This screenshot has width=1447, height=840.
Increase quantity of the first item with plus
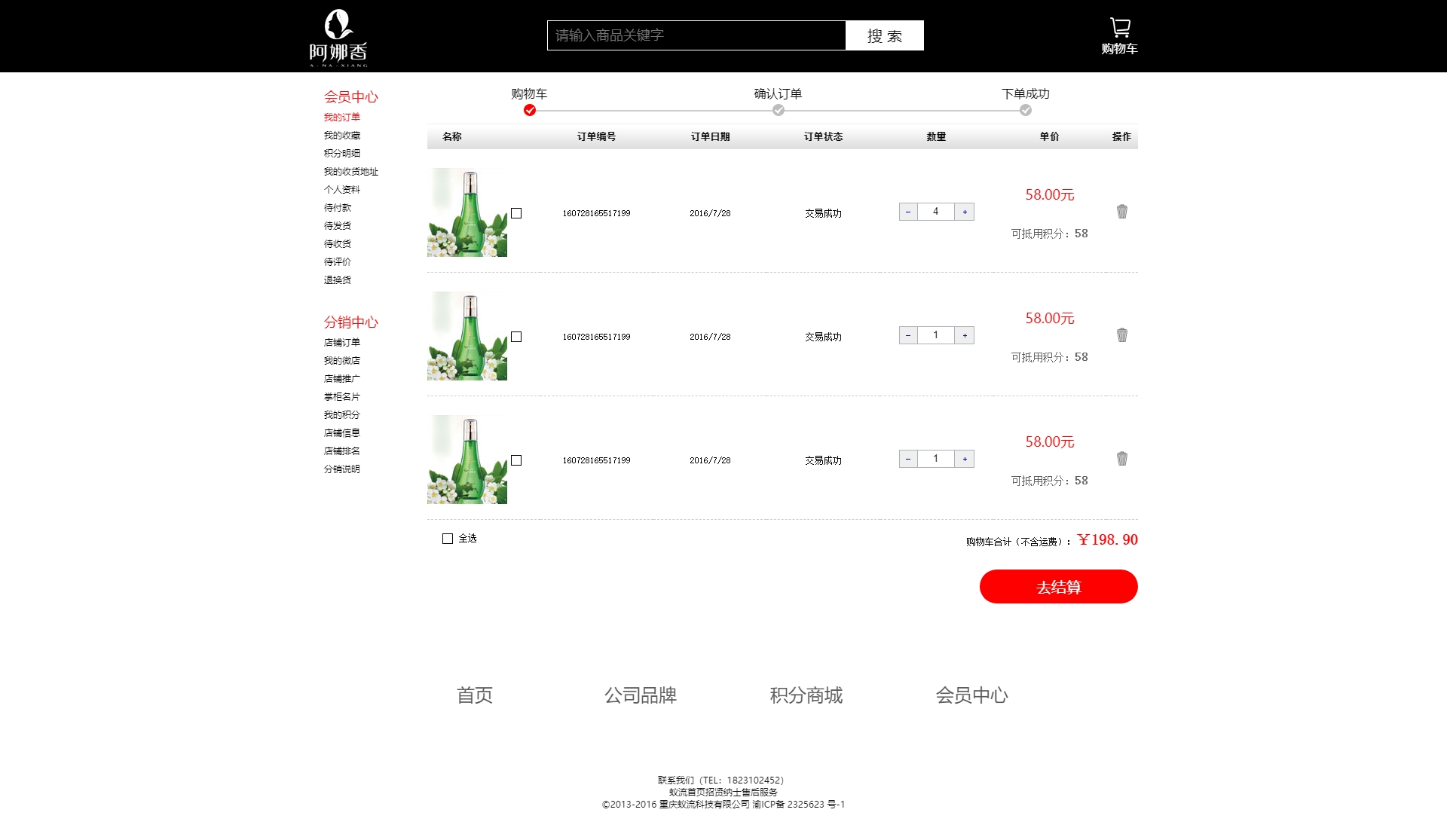[965, 212]
